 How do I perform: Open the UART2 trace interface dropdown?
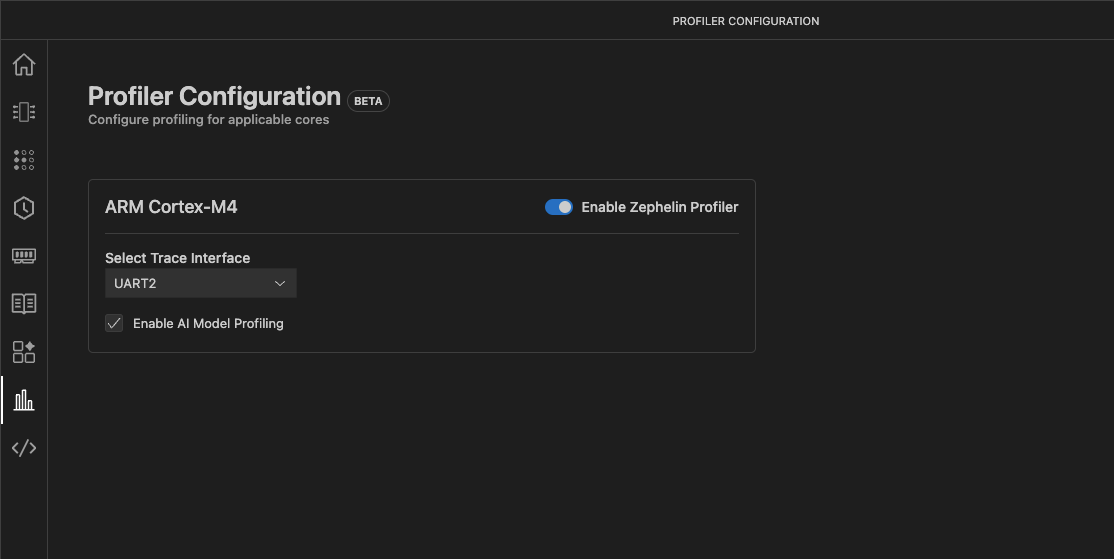coord(200,283)
